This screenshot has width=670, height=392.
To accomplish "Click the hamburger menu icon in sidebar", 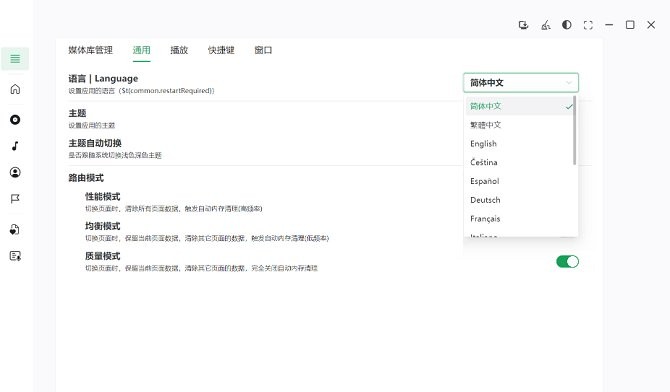I will click(x=15, y=59).
